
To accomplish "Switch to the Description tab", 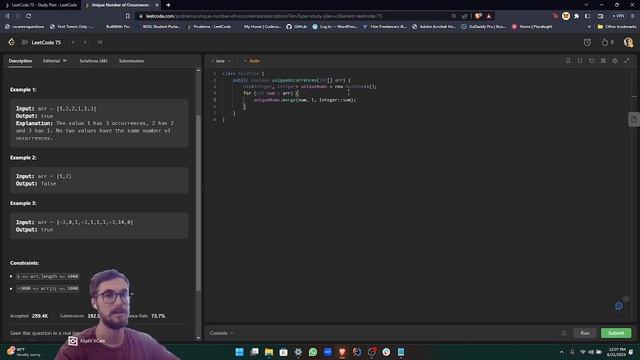I will (20, 61).
